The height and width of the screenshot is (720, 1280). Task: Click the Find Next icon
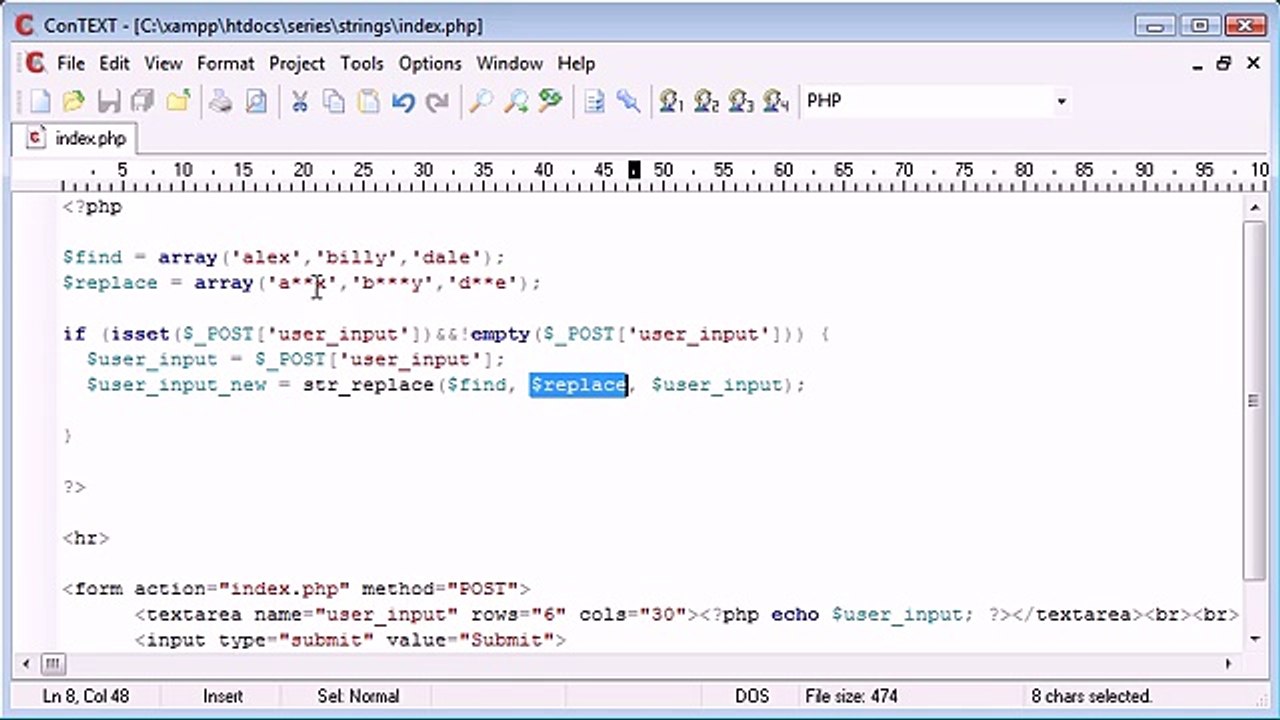coord(516,101)
